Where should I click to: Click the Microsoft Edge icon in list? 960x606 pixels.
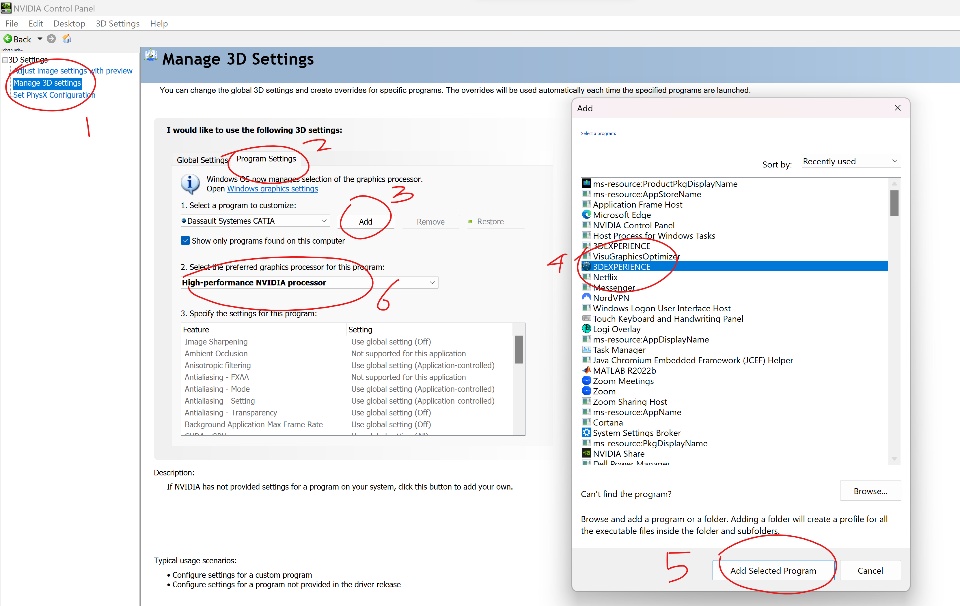(586, 215)
